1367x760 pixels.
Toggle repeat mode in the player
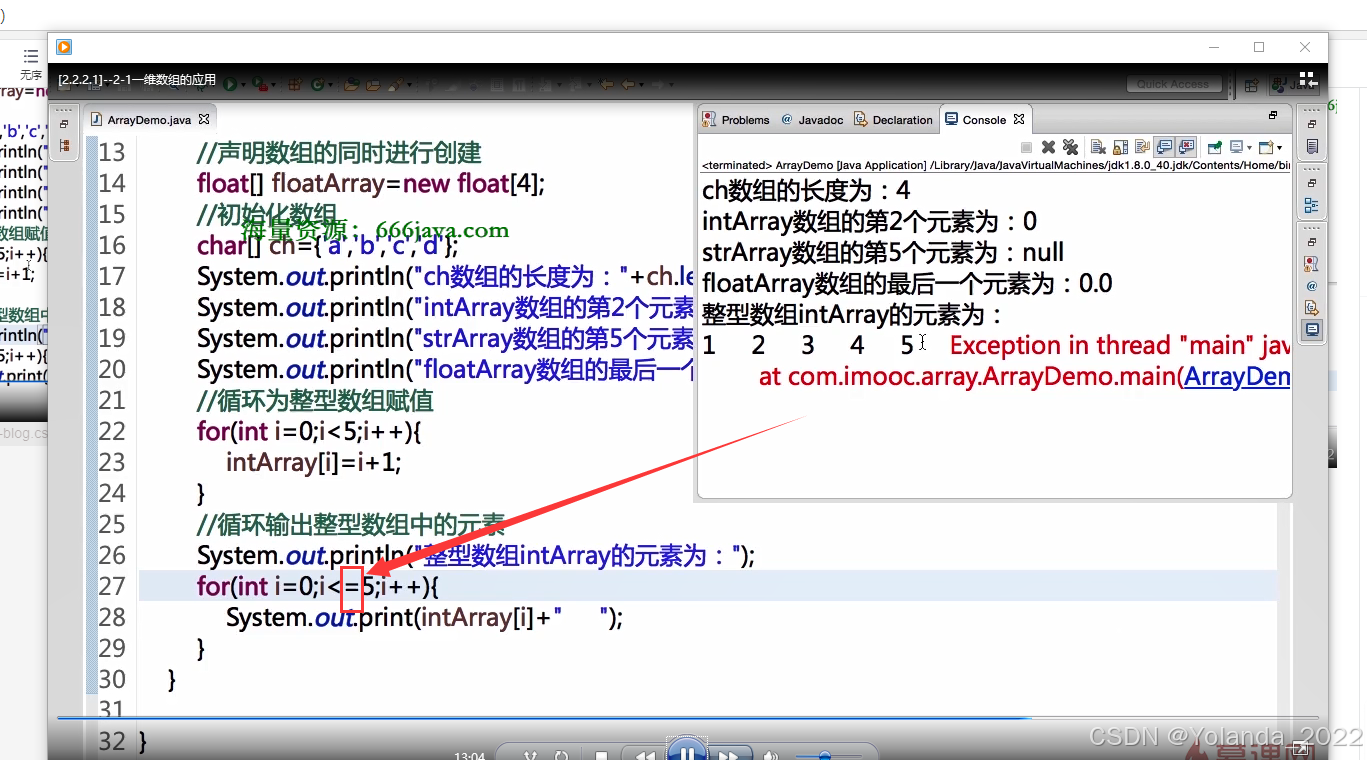click(x=561, y=755)
